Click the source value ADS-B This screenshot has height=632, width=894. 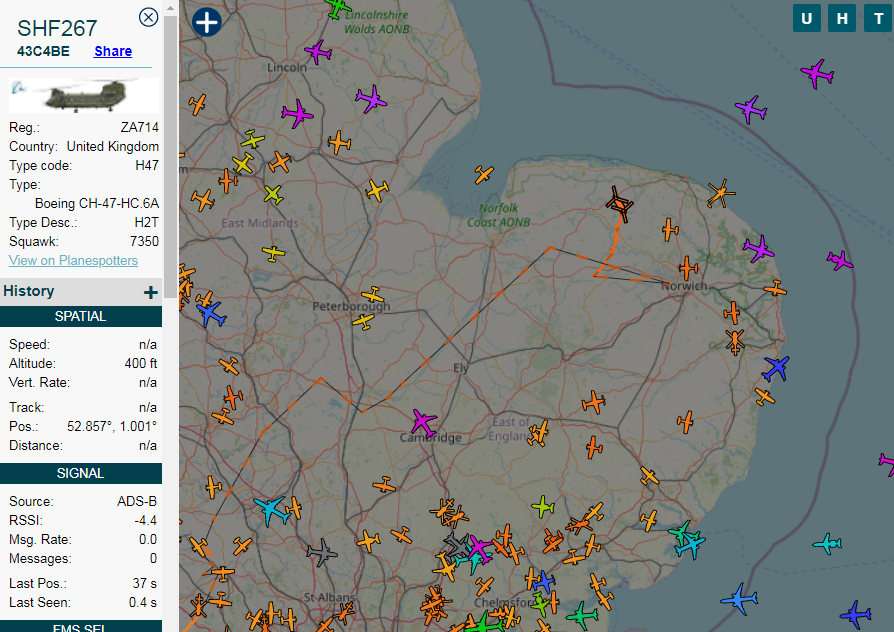137,501
